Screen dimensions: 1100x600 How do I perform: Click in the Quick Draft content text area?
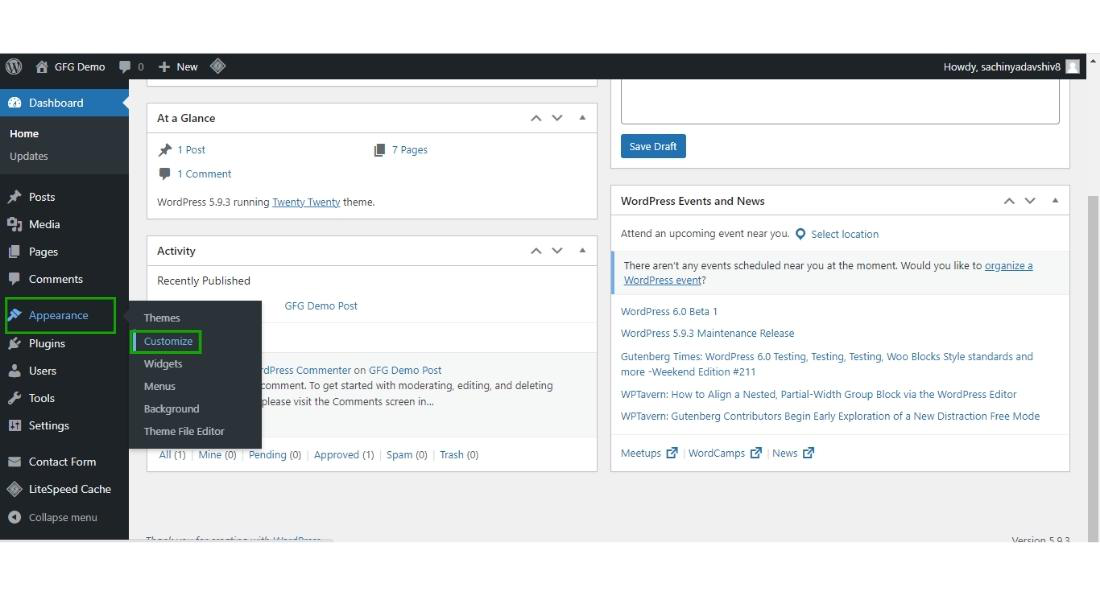pyautogui.click(x=840, y=102)
